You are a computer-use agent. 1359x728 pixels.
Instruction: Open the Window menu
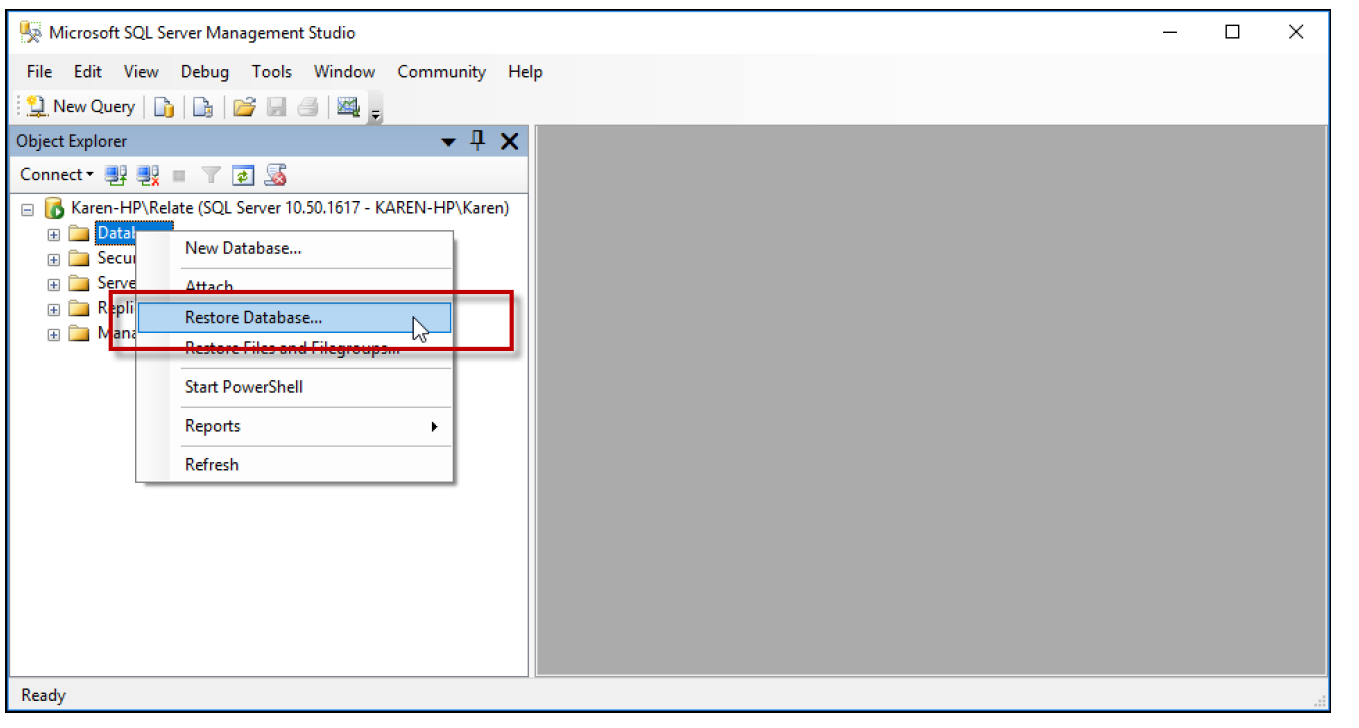pos(344,72)
